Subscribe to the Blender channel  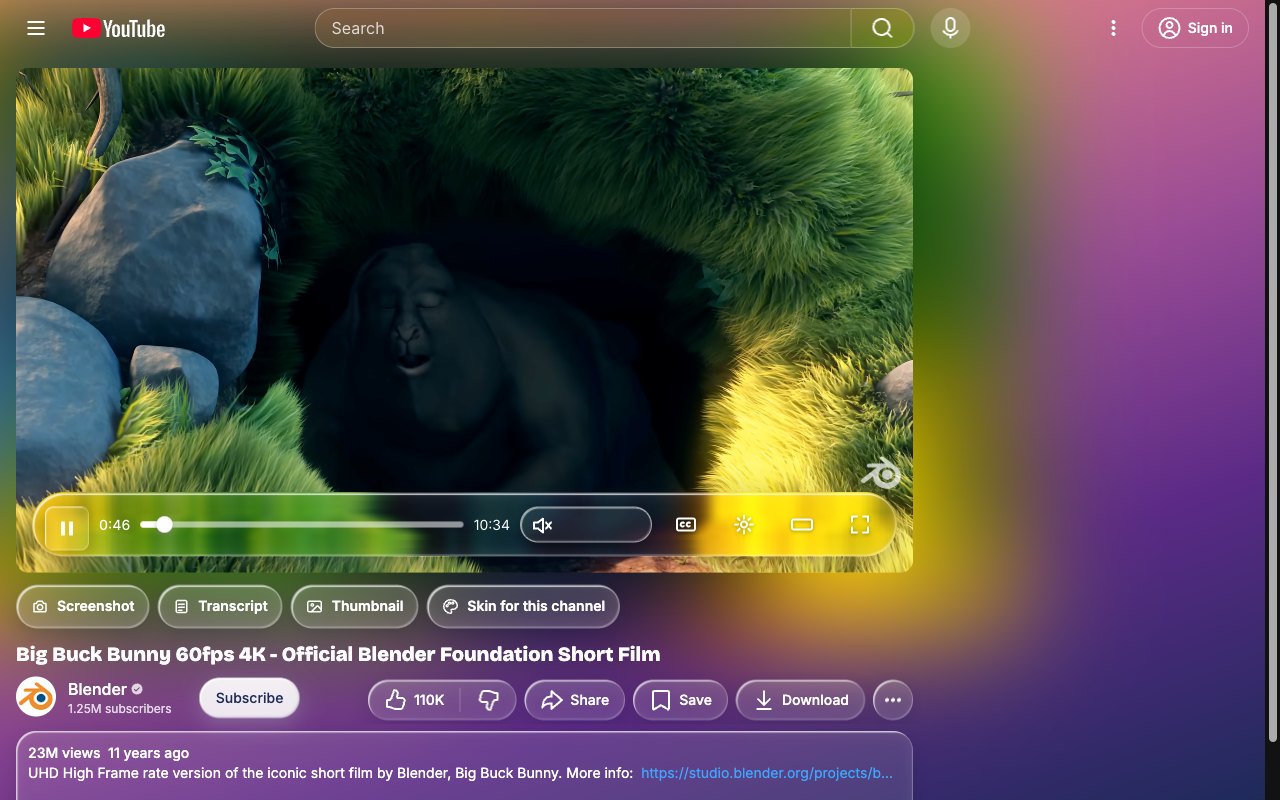click(x=249, y=698)
